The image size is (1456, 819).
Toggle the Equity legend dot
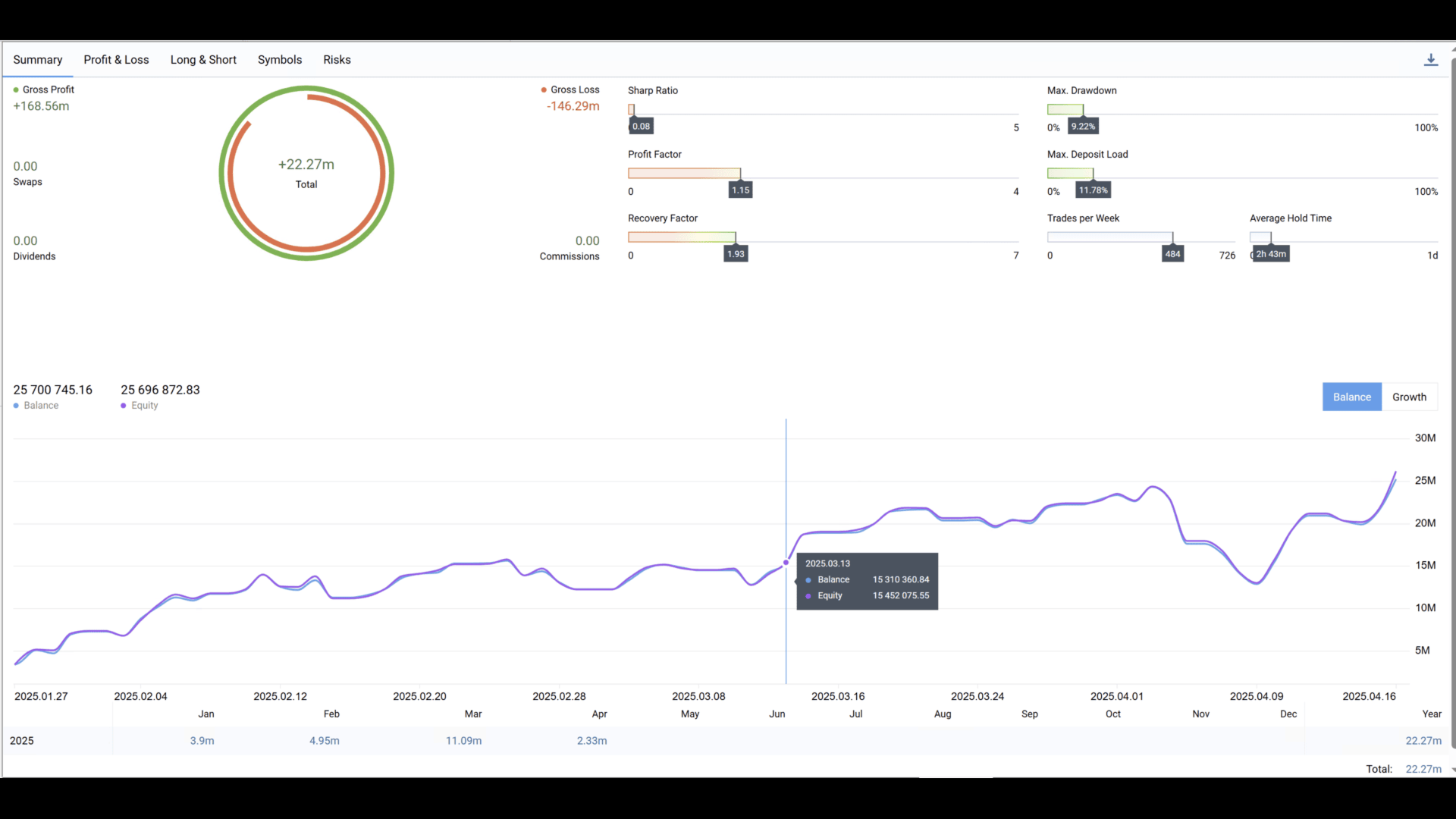pyautogui.click(x=124, y=406)
